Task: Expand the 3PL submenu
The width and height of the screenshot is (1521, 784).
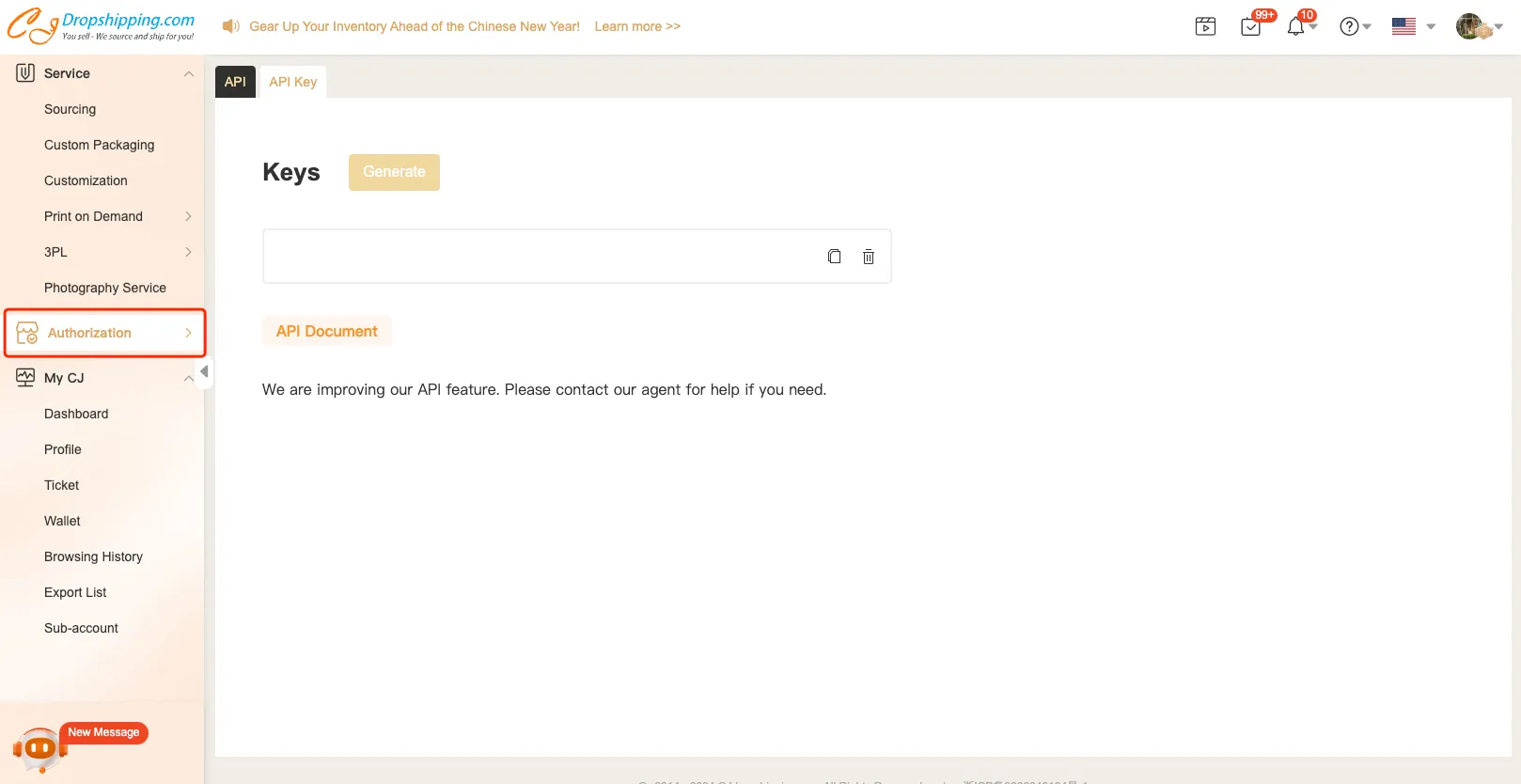Action: click(188, 252)
